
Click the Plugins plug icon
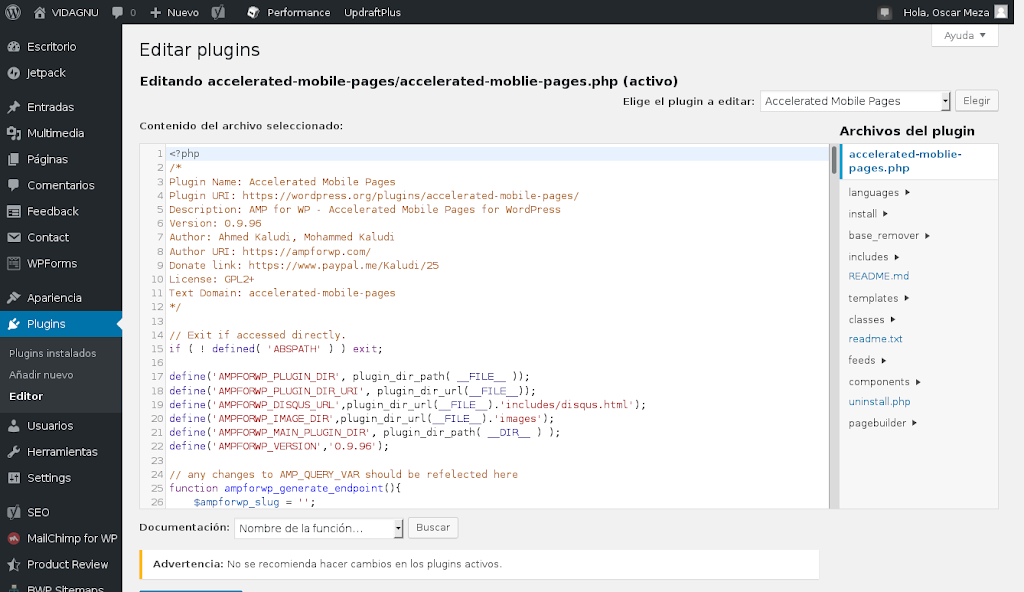[14, 323]
